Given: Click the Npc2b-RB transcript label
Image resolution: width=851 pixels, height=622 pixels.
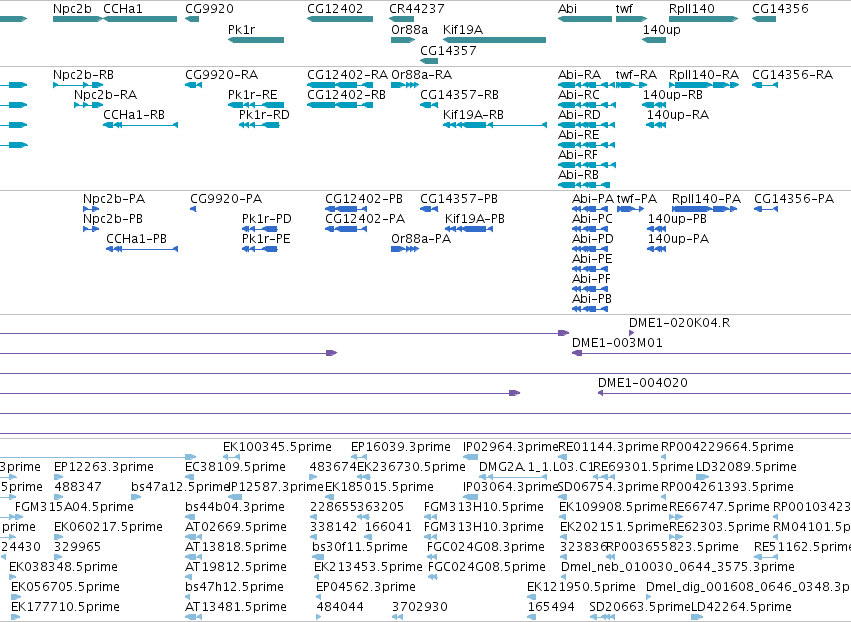Looking at the screenshot, I should tap(84, 74).
